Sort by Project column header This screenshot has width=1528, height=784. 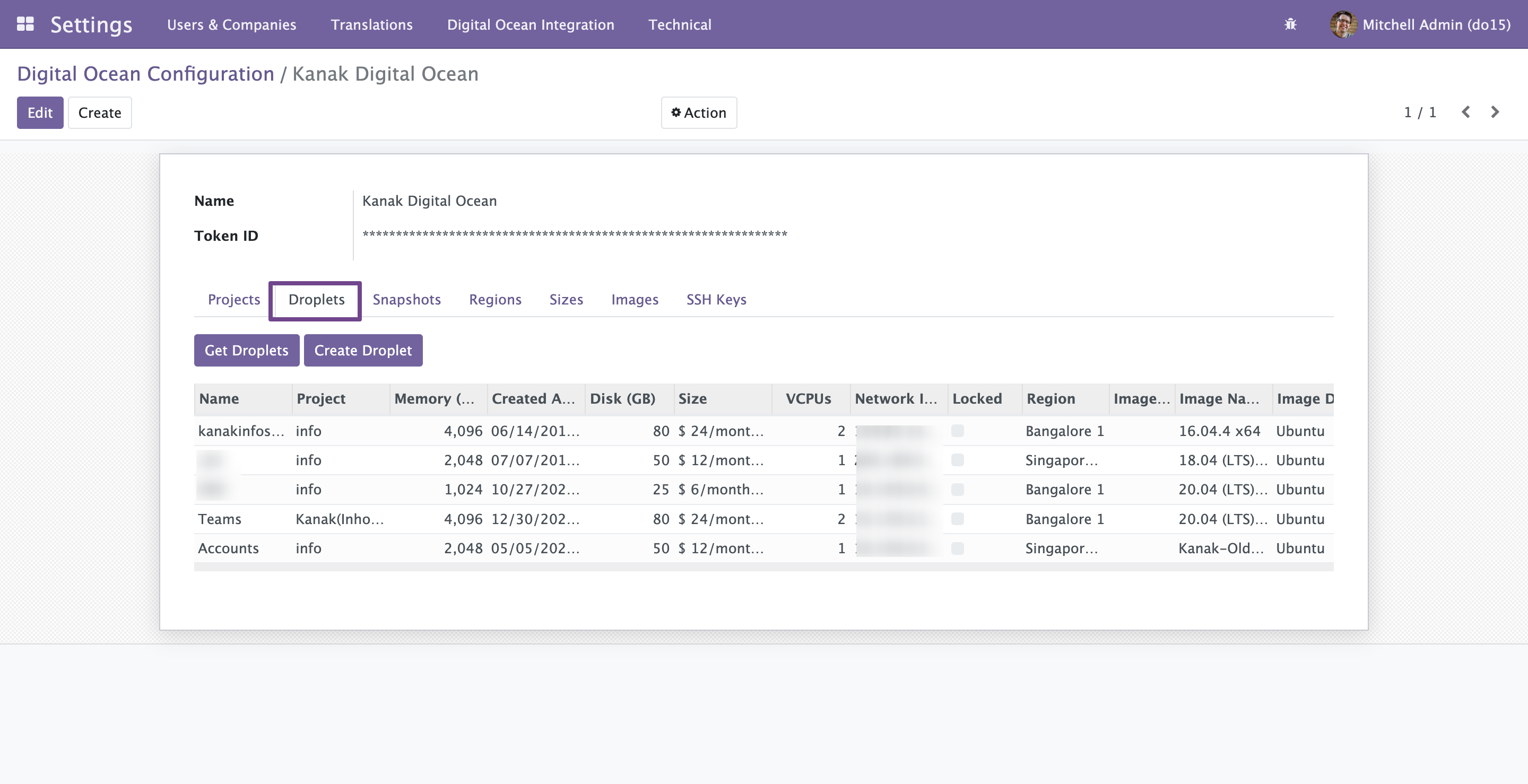(341, 398)
